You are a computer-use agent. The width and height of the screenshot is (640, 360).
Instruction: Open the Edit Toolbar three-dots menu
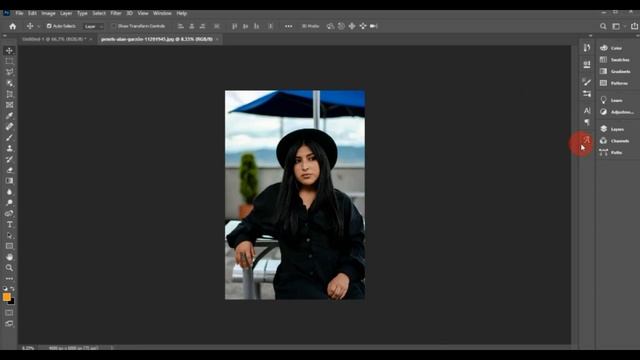click(x=9, y=279)
